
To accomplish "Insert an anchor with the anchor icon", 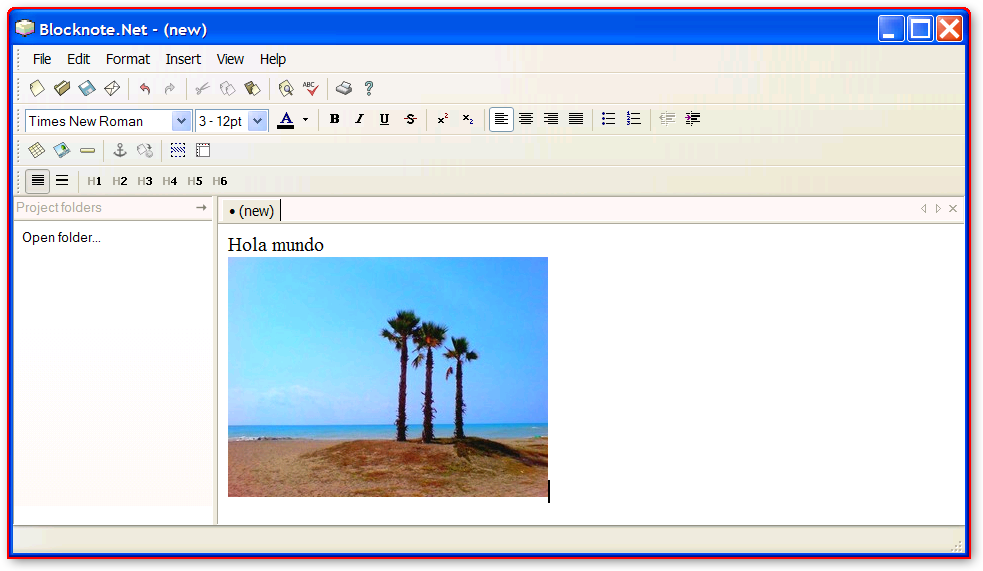I will click(120, 151).
